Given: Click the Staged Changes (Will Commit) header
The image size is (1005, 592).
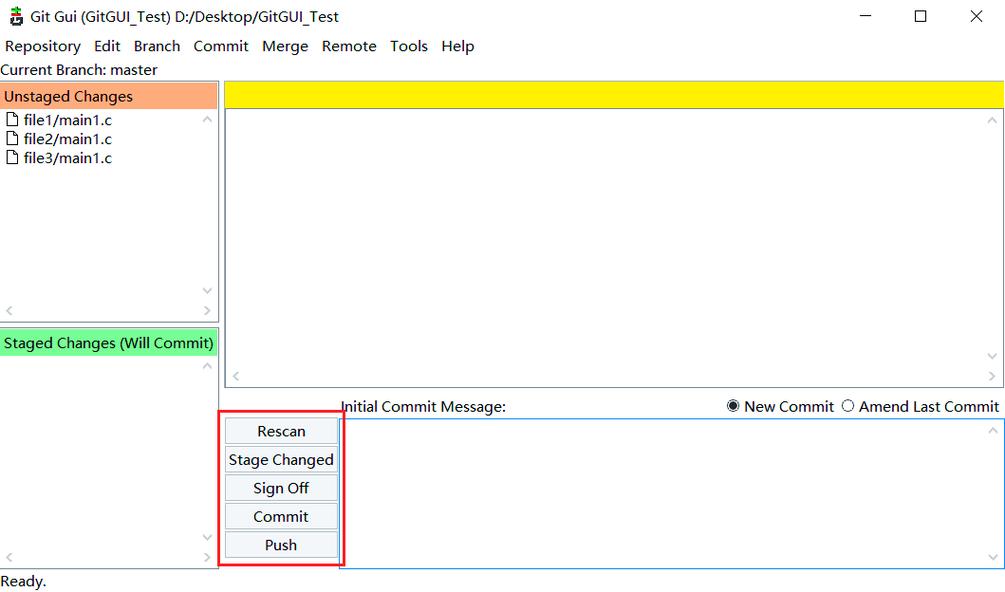Looking at the screenshot, I should pos(109,343).
